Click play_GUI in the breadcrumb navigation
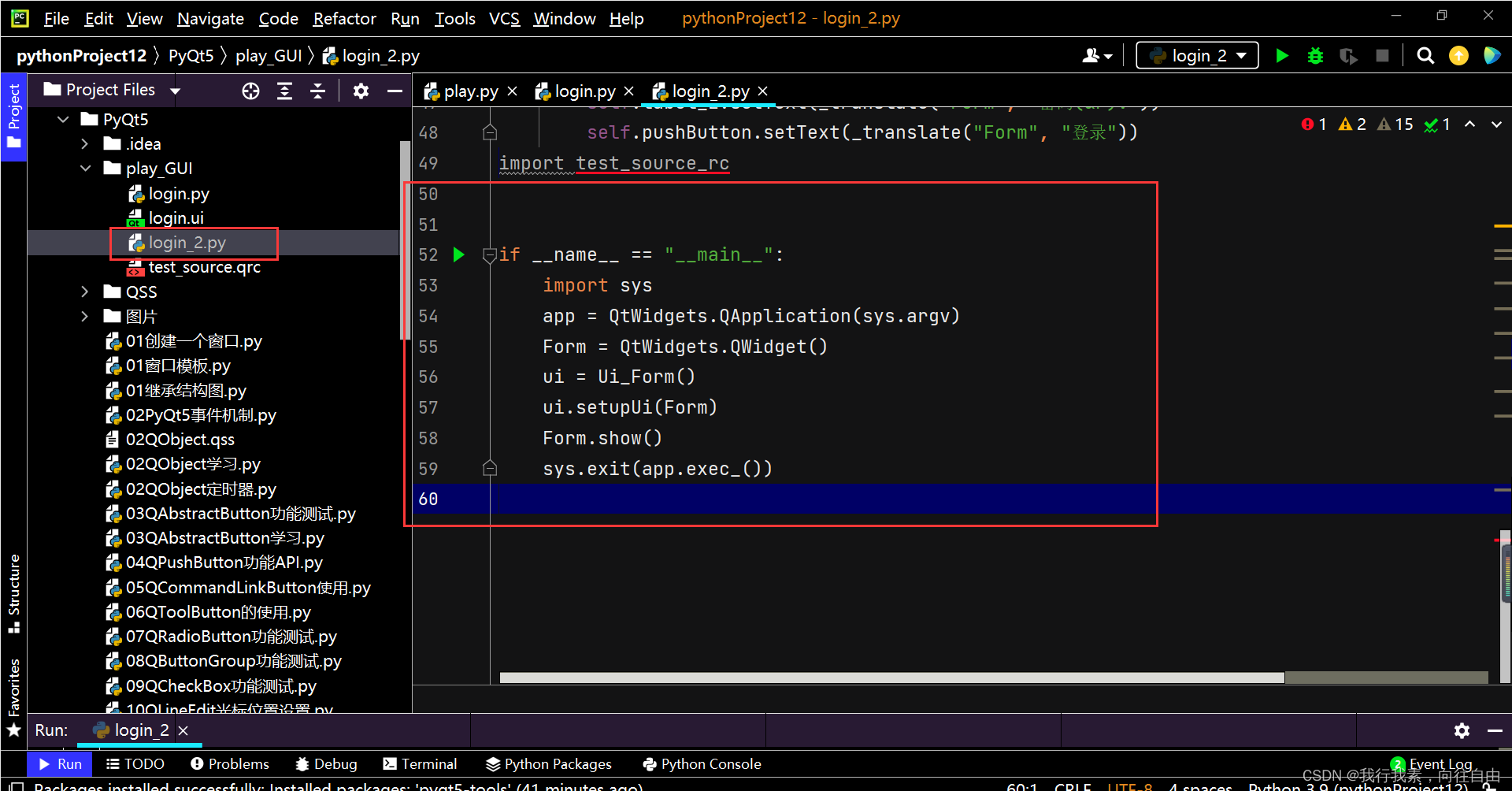This screenshot has height=791, width=1512. click(269, 55)
